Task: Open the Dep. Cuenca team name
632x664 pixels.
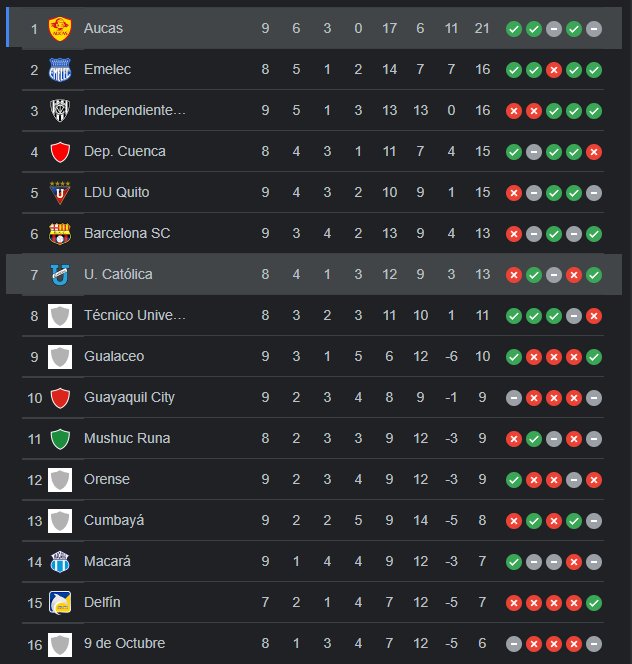Action: click(x=125, y=152)
